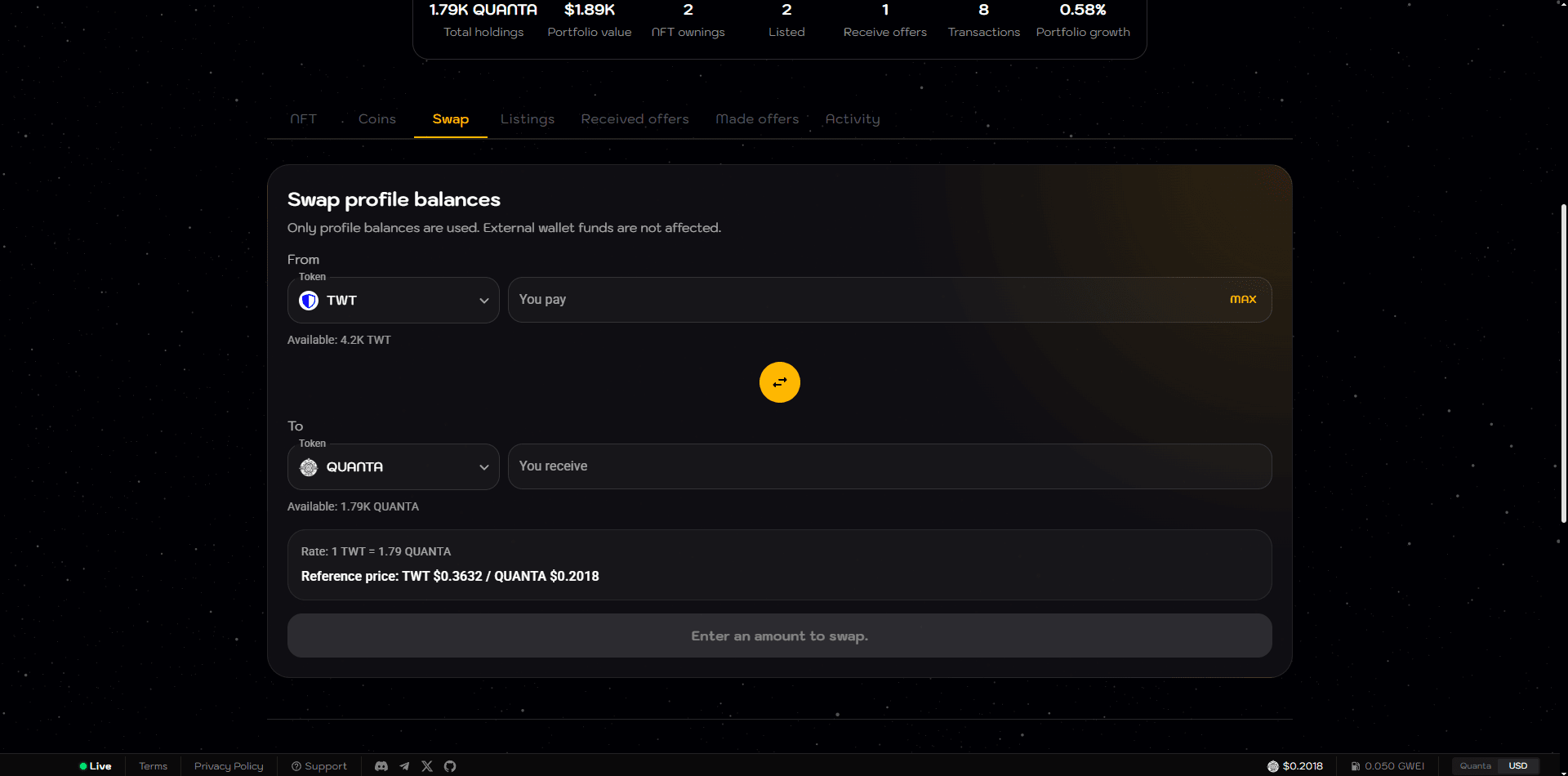View the Activity tab
Image resolution: width=1568 pixels, height=776 pixels.
853,119
